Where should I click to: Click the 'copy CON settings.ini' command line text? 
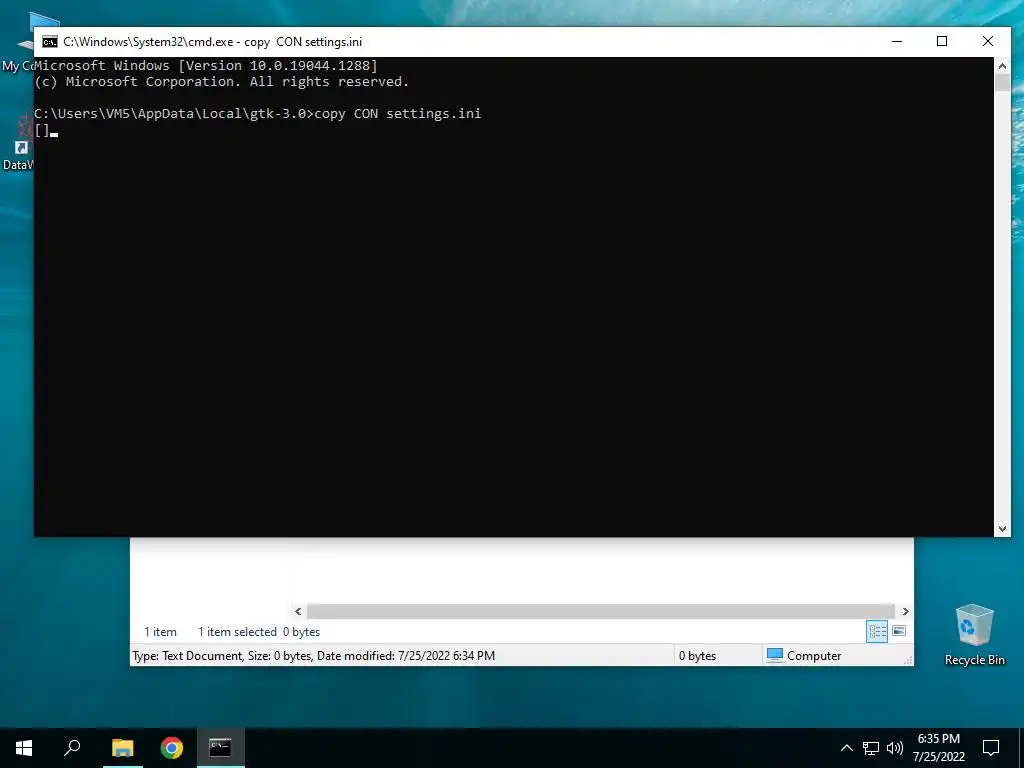click(x=398, y=114)
